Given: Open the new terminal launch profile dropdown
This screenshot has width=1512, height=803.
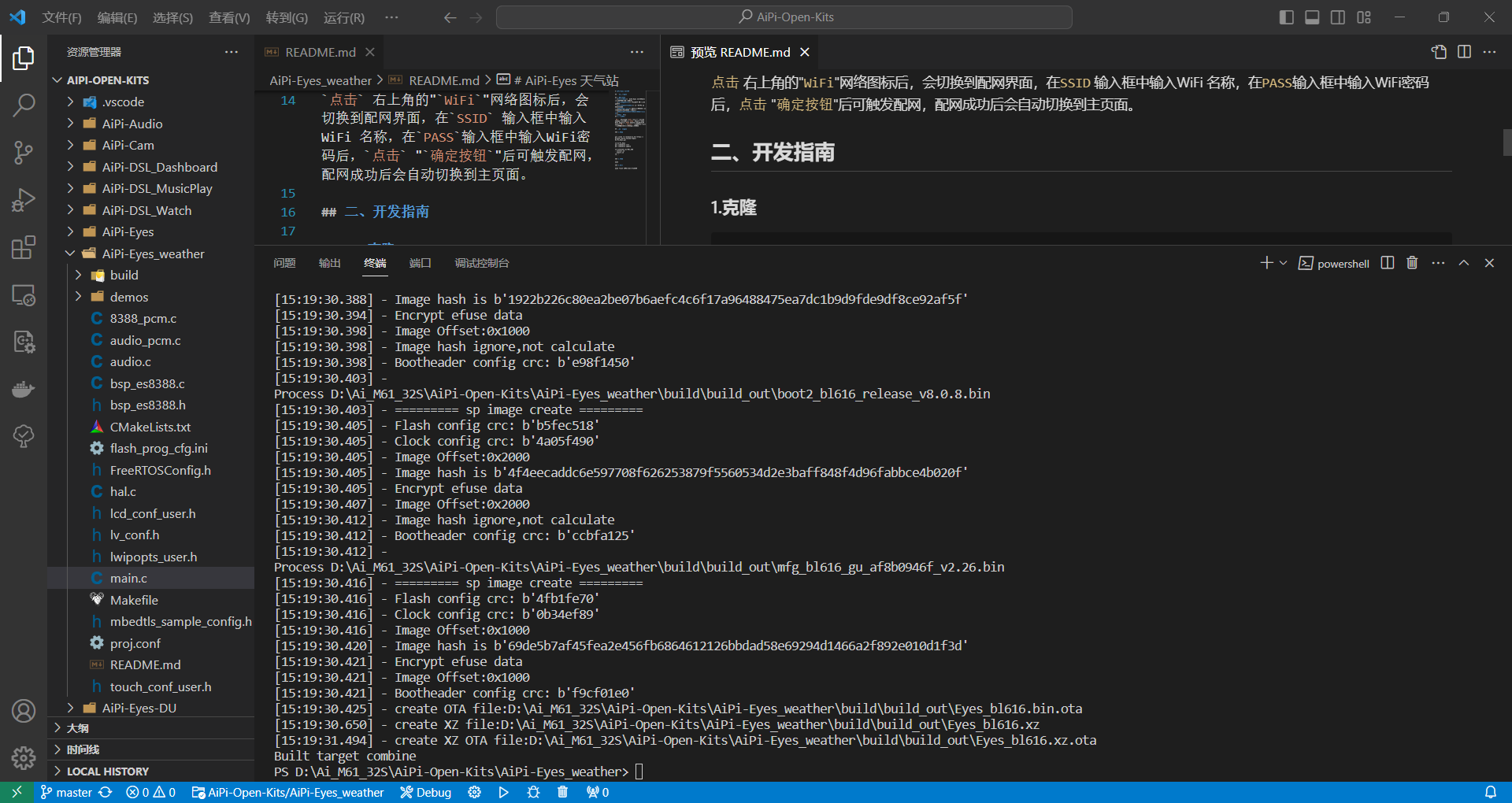Looking at the screenshot, I should click(x=1284, y=263).
